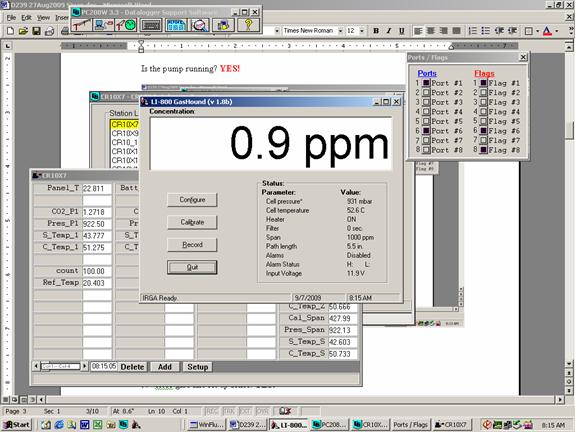Viewport: 575px width, 432px height.
Task: Toggle Port #2 checkbox
Action: (x=426, y=92)
